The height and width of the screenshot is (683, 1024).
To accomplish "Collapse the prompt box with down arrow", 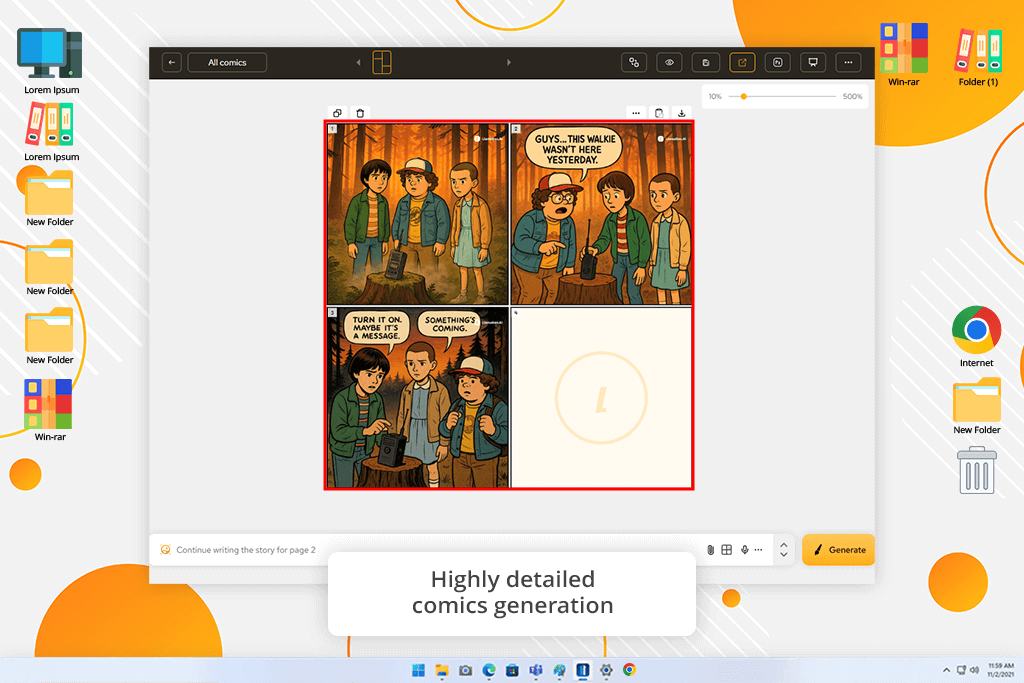I will pyautogui.click(x=784, y=555).
